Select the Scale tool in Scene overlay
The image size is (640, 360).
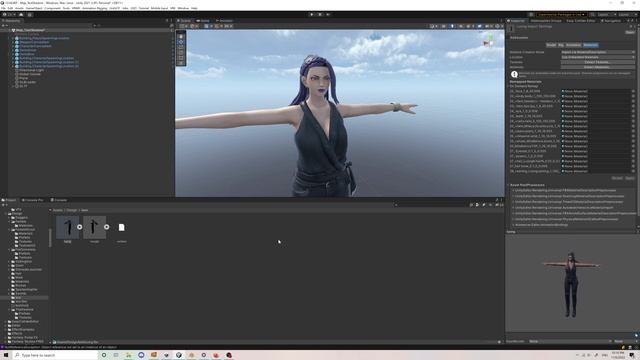181,52
